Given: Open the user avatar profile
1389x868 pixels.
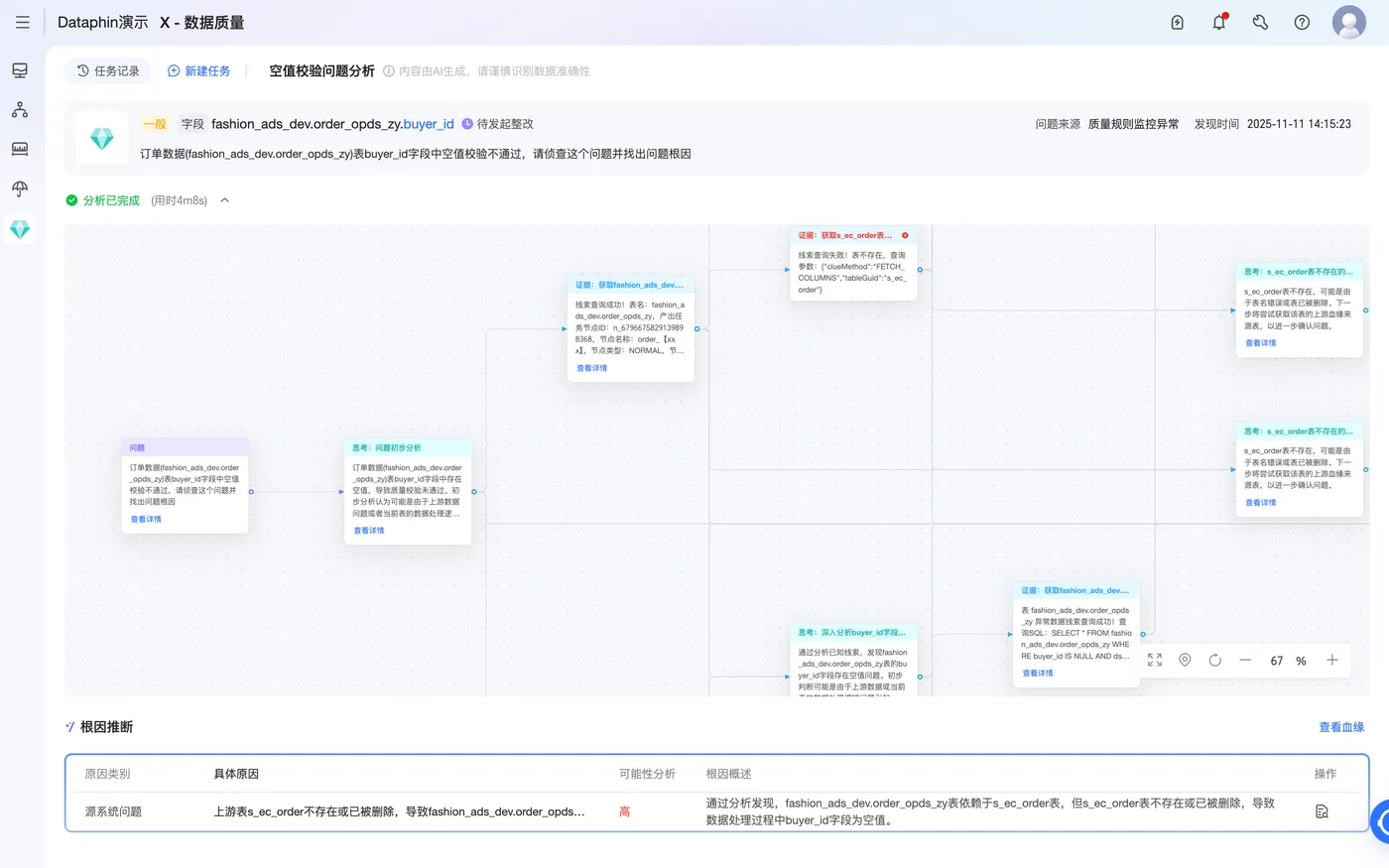Looking at the screenshot, I should [1349, 22].
